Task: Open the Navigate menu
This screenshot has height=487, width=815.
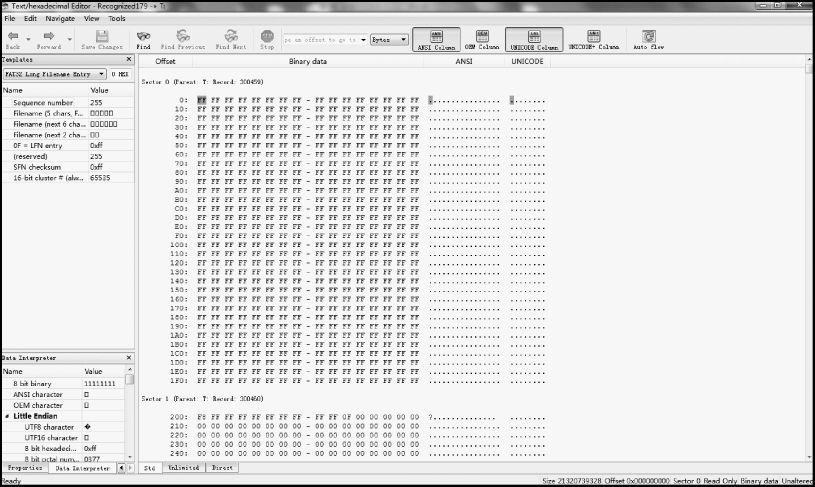Action: [x=60, y=18]
